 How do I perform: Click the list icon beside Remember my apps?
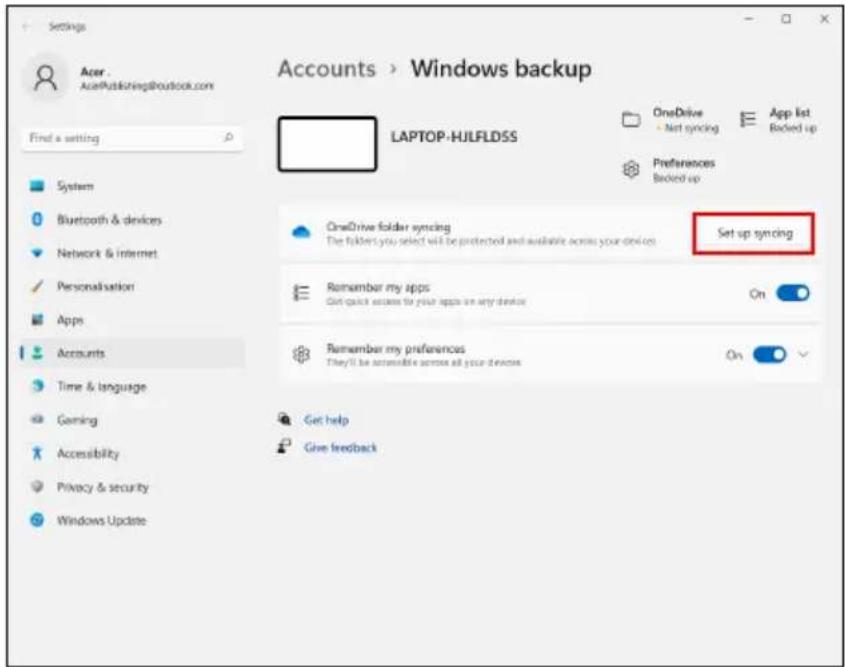301,293
